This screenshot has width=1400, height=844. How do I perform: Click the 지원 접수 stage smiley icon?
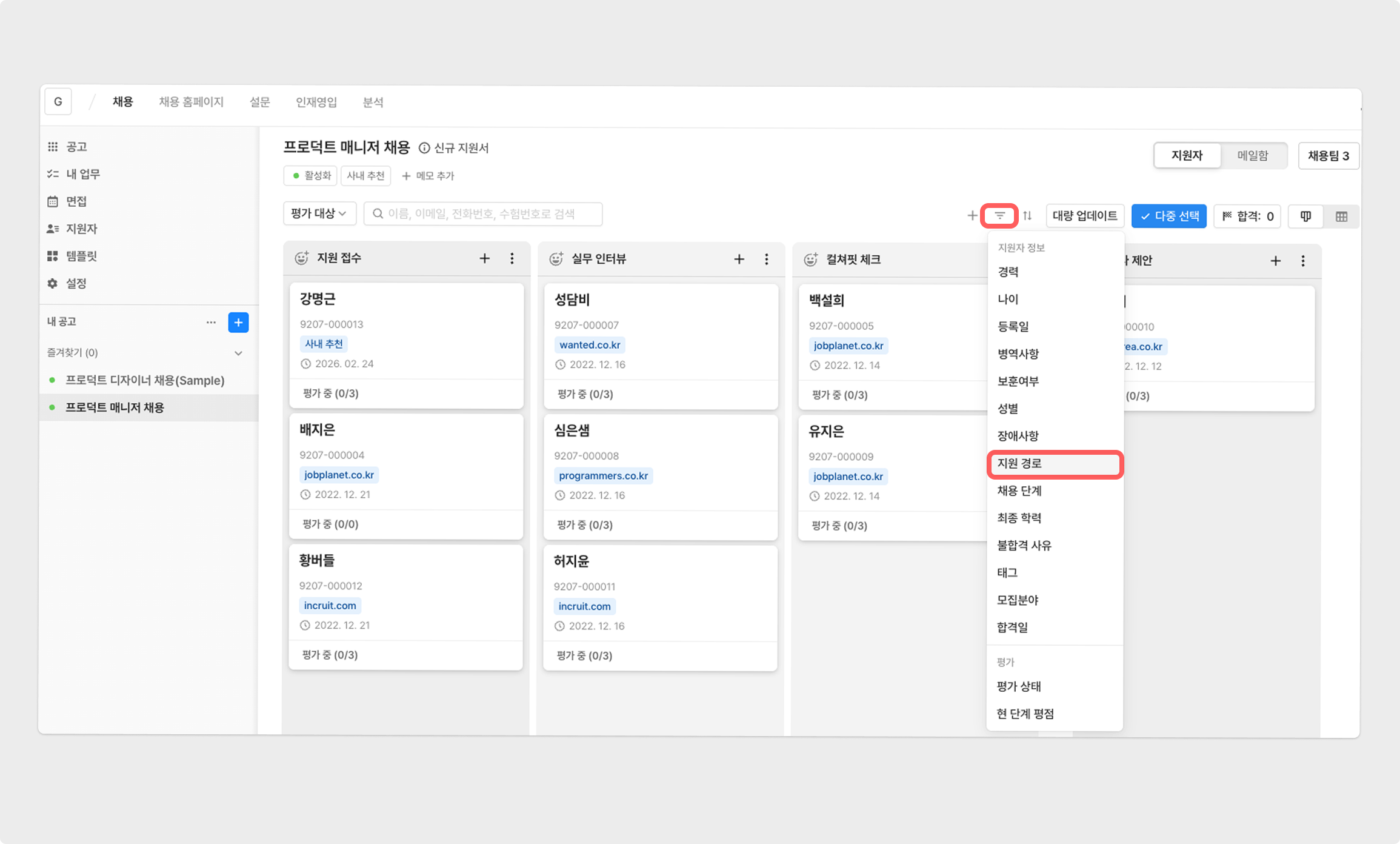point(302,258)
